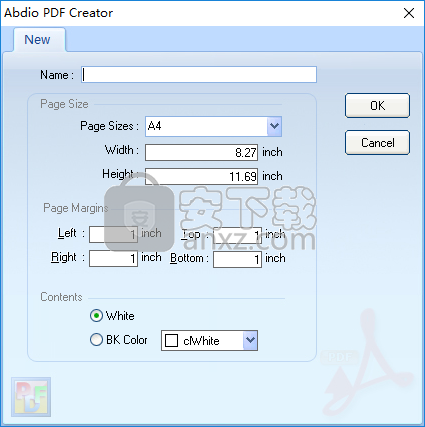Click the Right margin label
The height and width of the screenshot is (427, 425).
68,257
